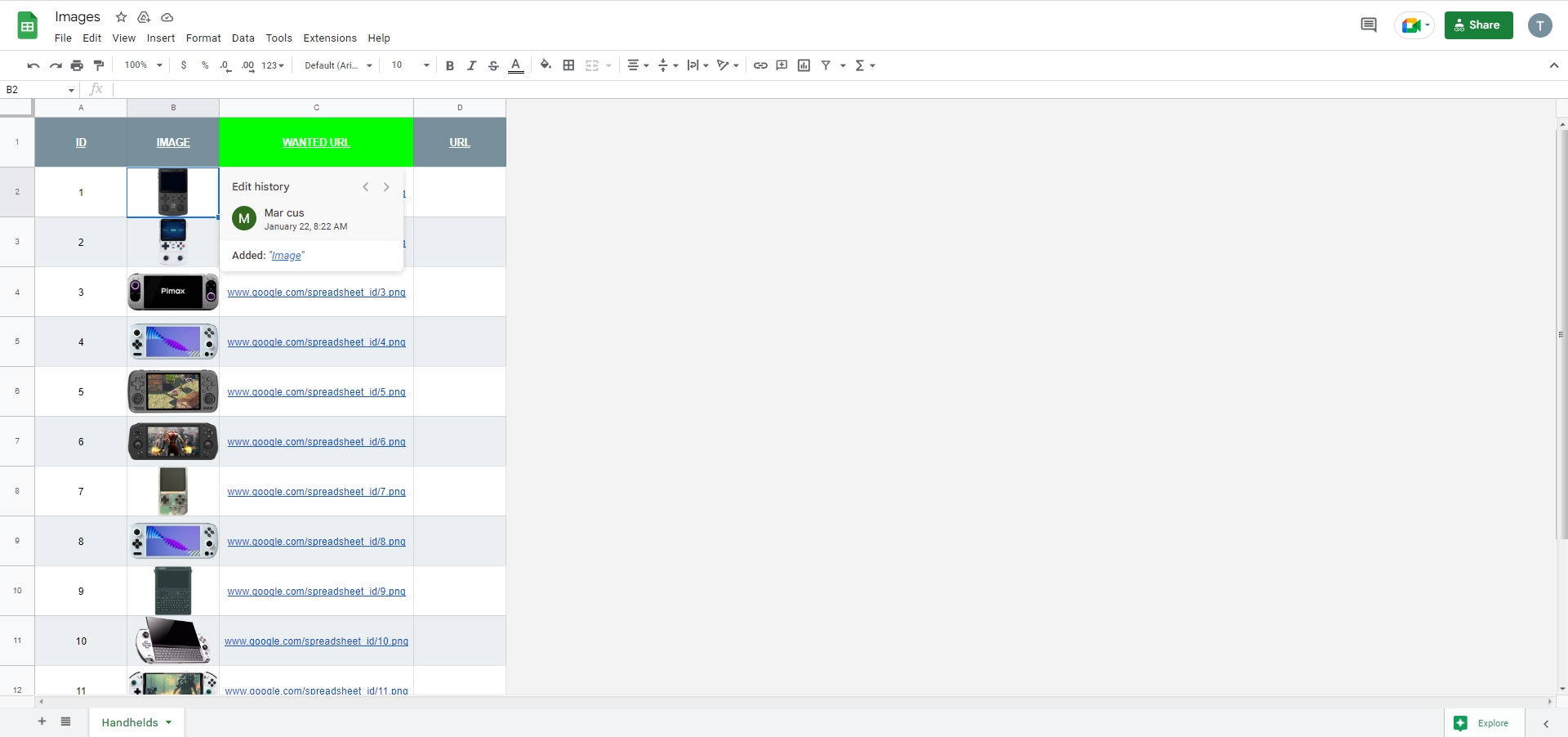Open the font family dropdown
Image resolution: width=1568 pixels, height=737 pixels.
(x=338, y=65)
